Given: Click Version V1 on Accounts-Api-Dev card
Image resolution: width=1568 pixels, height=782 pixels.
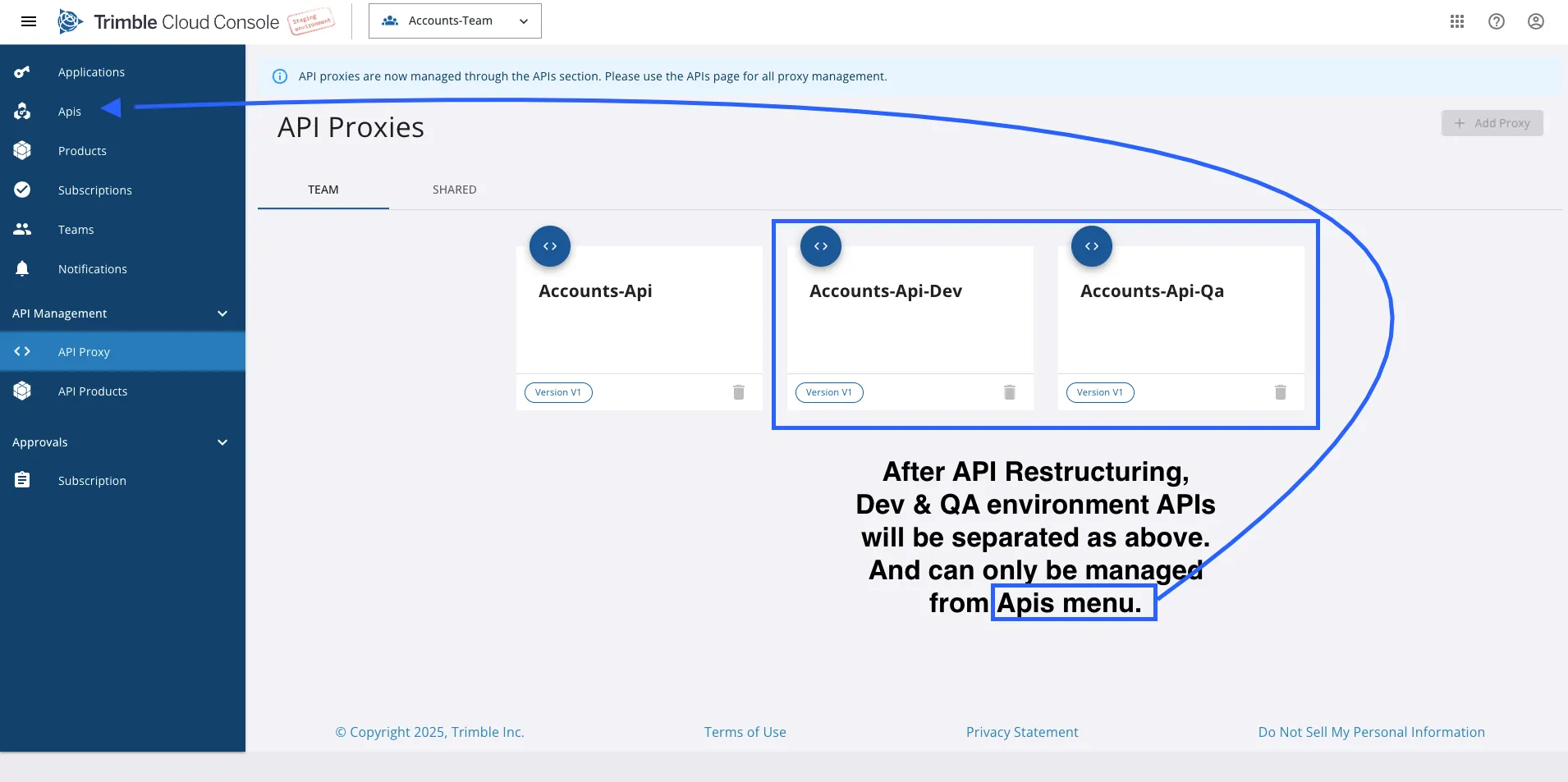Looking at the screenshot, I should point(829,392).
